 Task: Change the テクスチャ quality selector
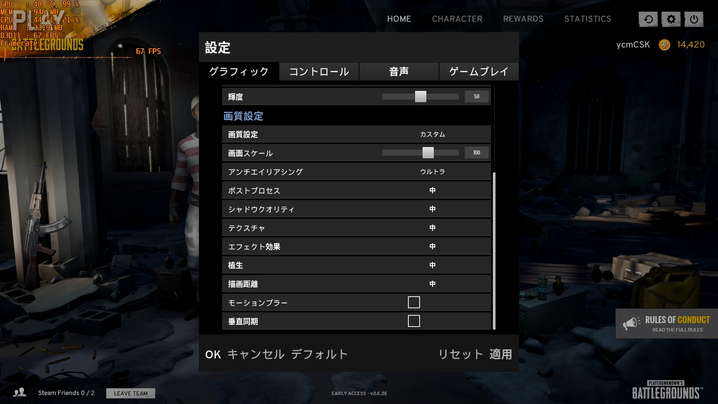pyautogui.click(x=432, y=228)
